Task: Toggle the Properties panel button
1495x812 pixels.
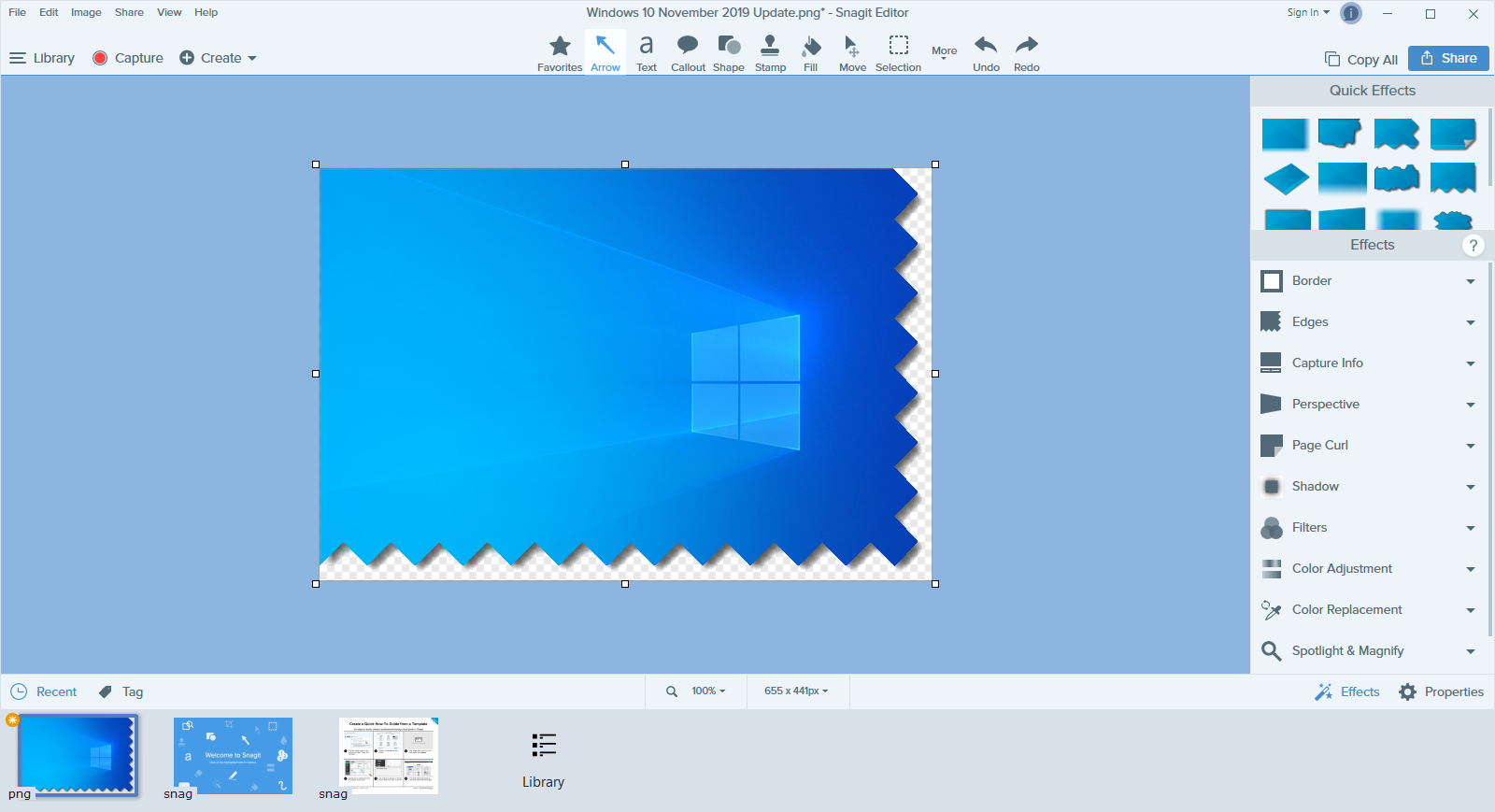Action: [x=1441, y=692]
